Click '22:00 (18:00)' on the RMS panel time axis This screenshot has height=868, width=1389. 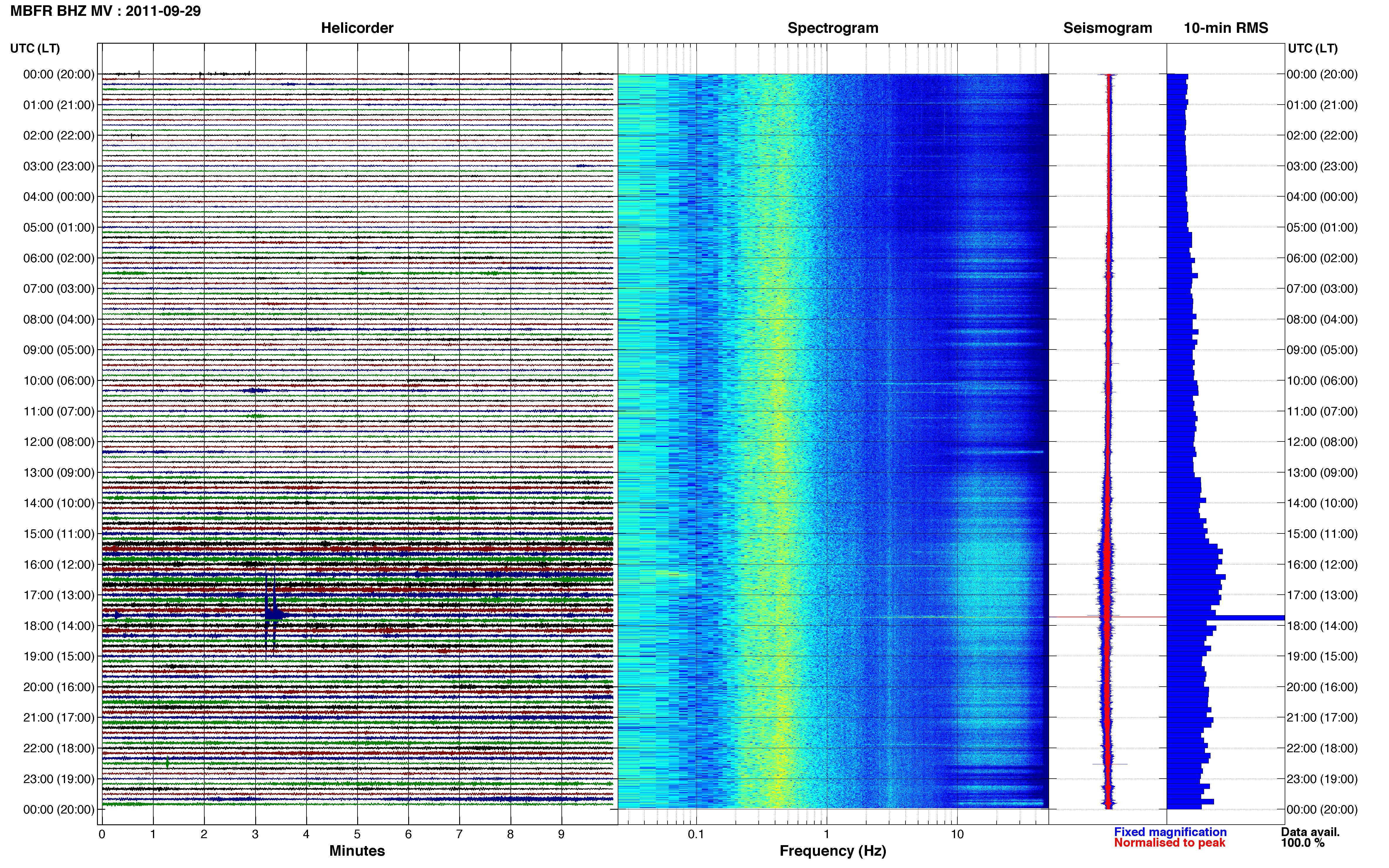point(1322,748)
